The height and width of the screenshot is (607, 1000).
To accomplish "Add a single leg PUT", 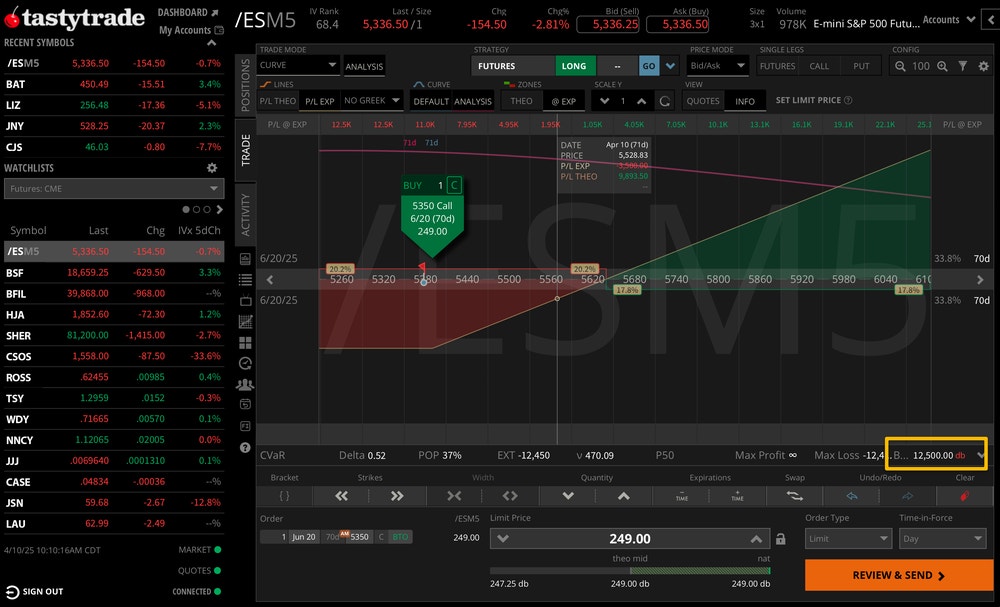I will click(x=861, y=66).
